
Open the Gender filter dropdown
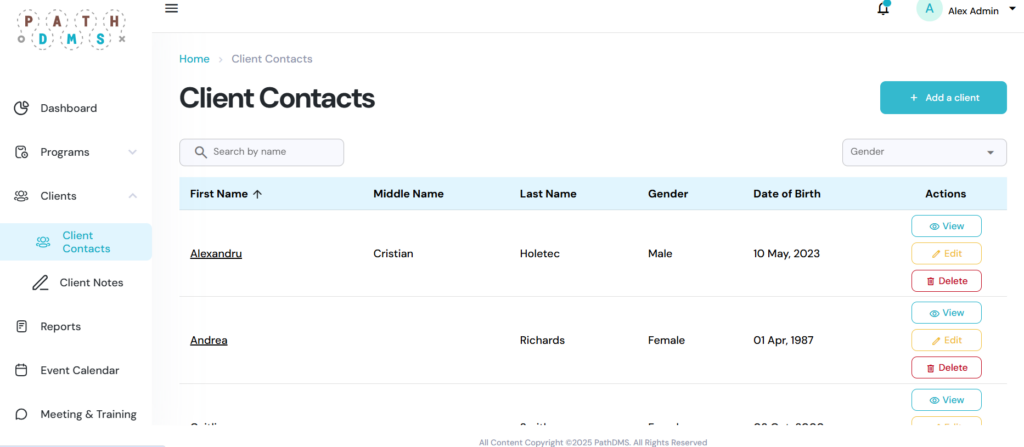tap(924, 152)
